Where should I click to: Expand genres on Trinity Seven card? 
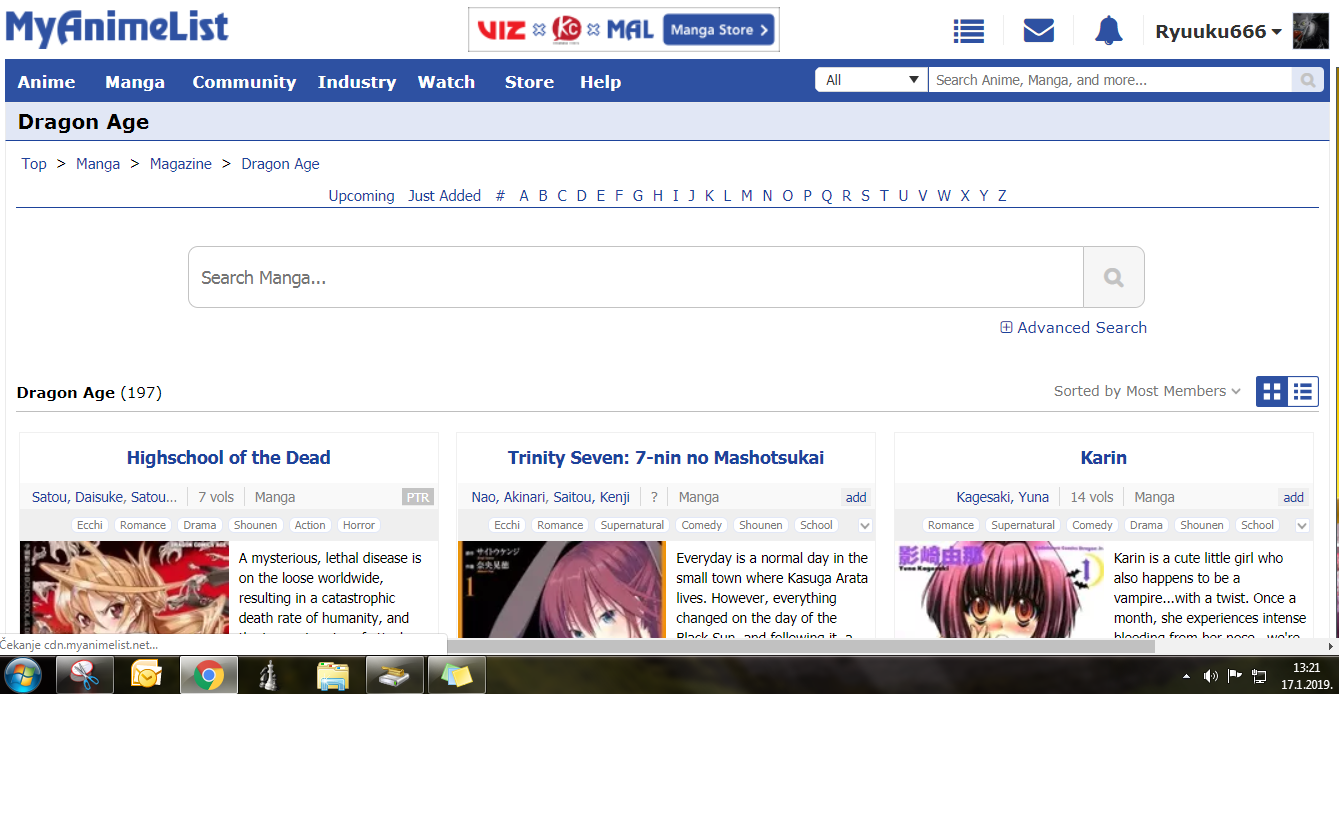[865, 525]
